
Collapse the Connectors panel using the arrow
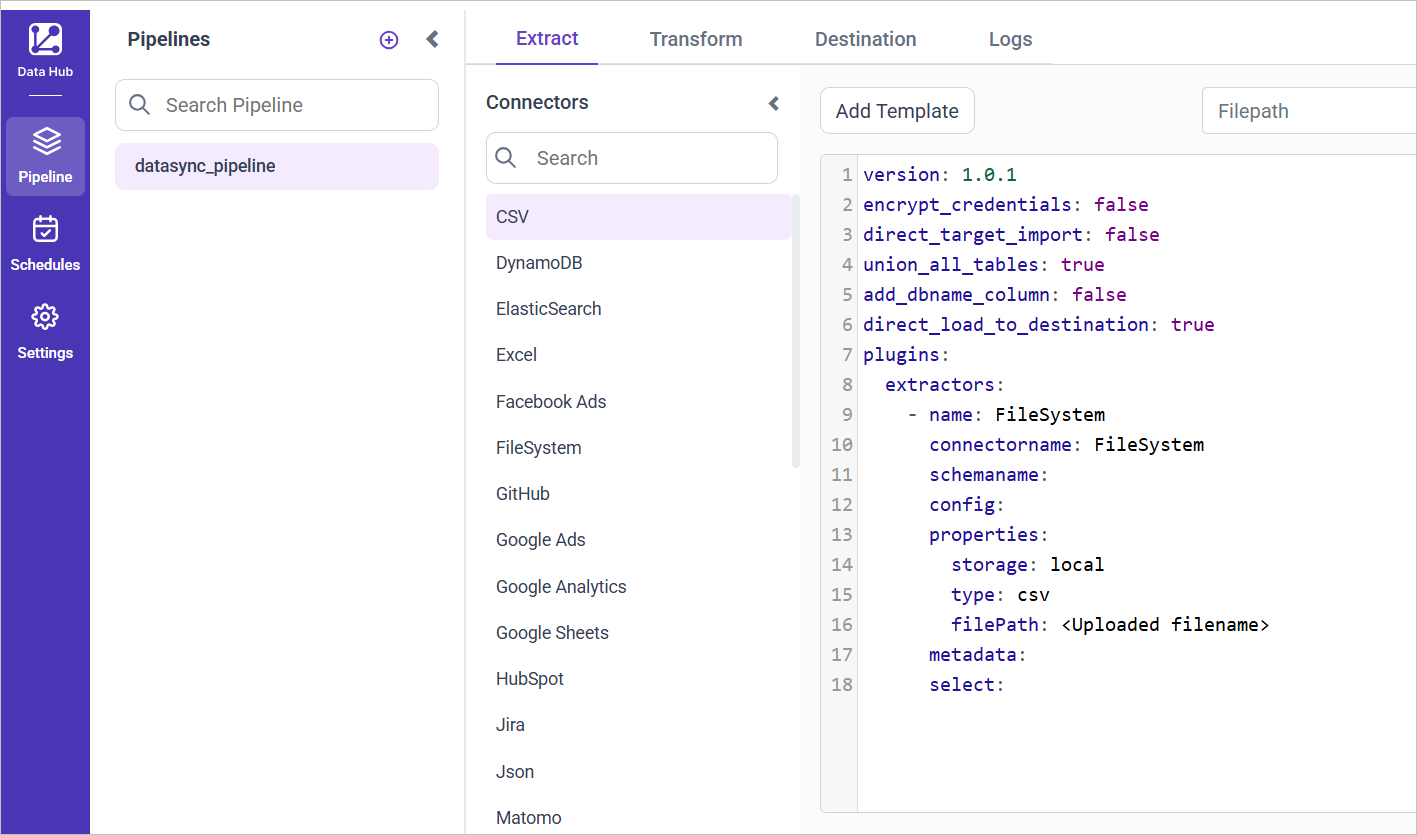pyautogui.click(x=773, y=102)
